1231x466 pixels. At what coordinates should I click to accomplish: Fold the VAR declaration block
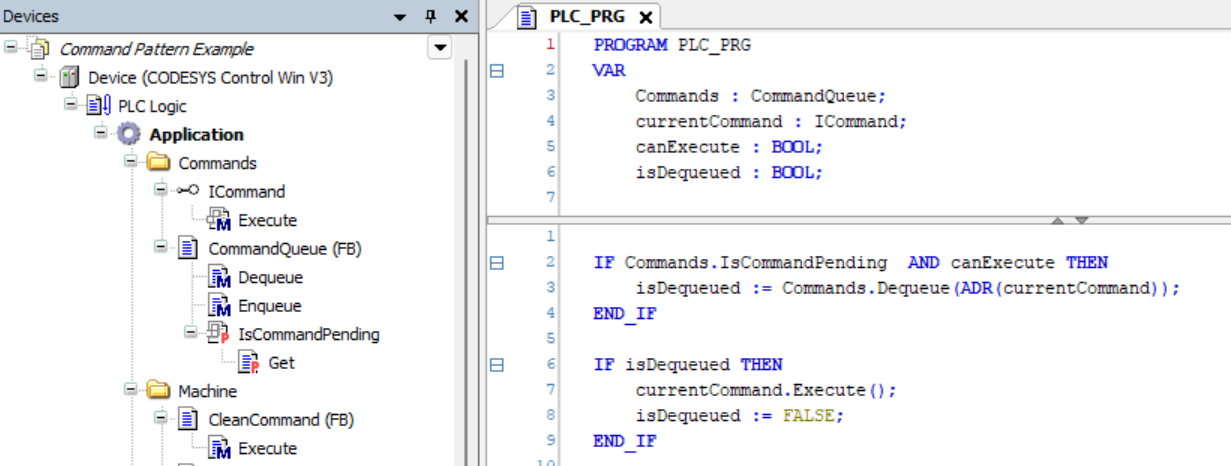[x=497, y=70]
